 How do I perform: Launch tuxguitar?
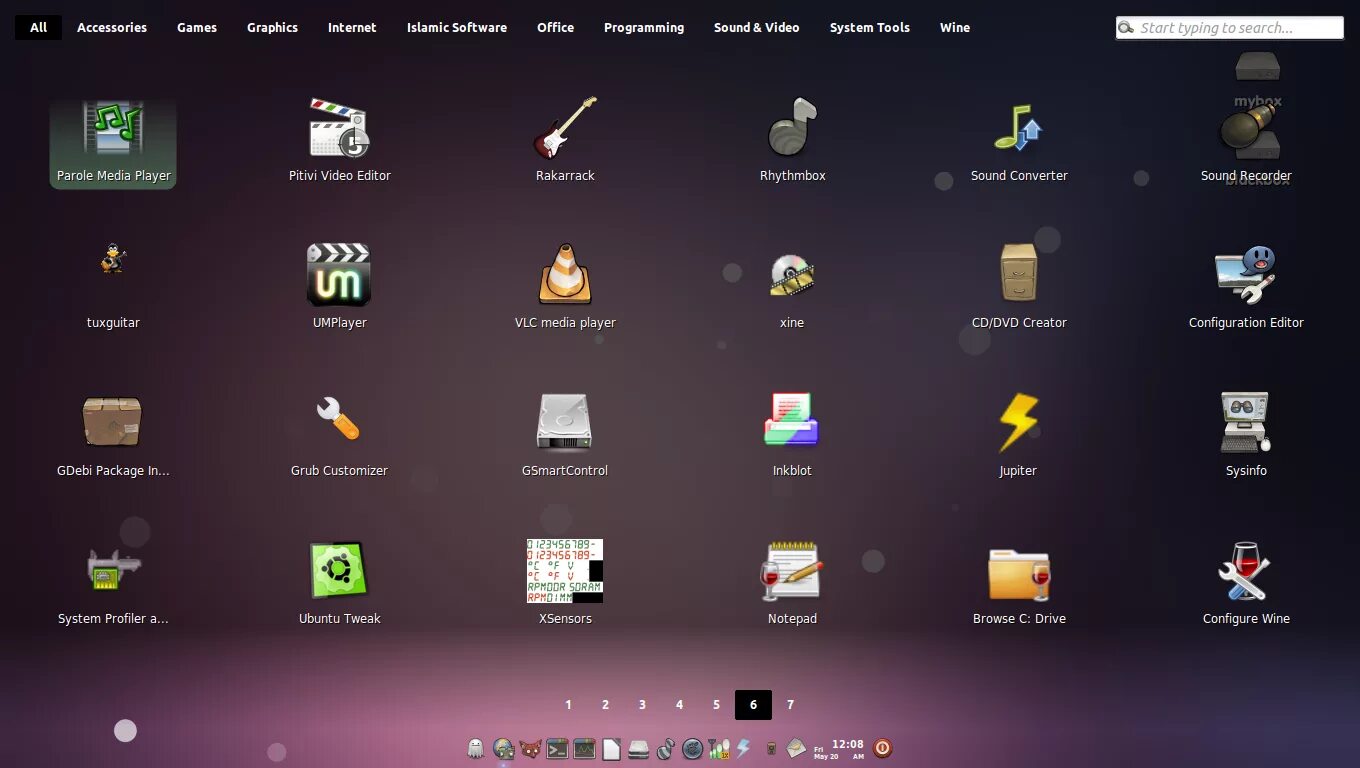(x=113, y=288)
